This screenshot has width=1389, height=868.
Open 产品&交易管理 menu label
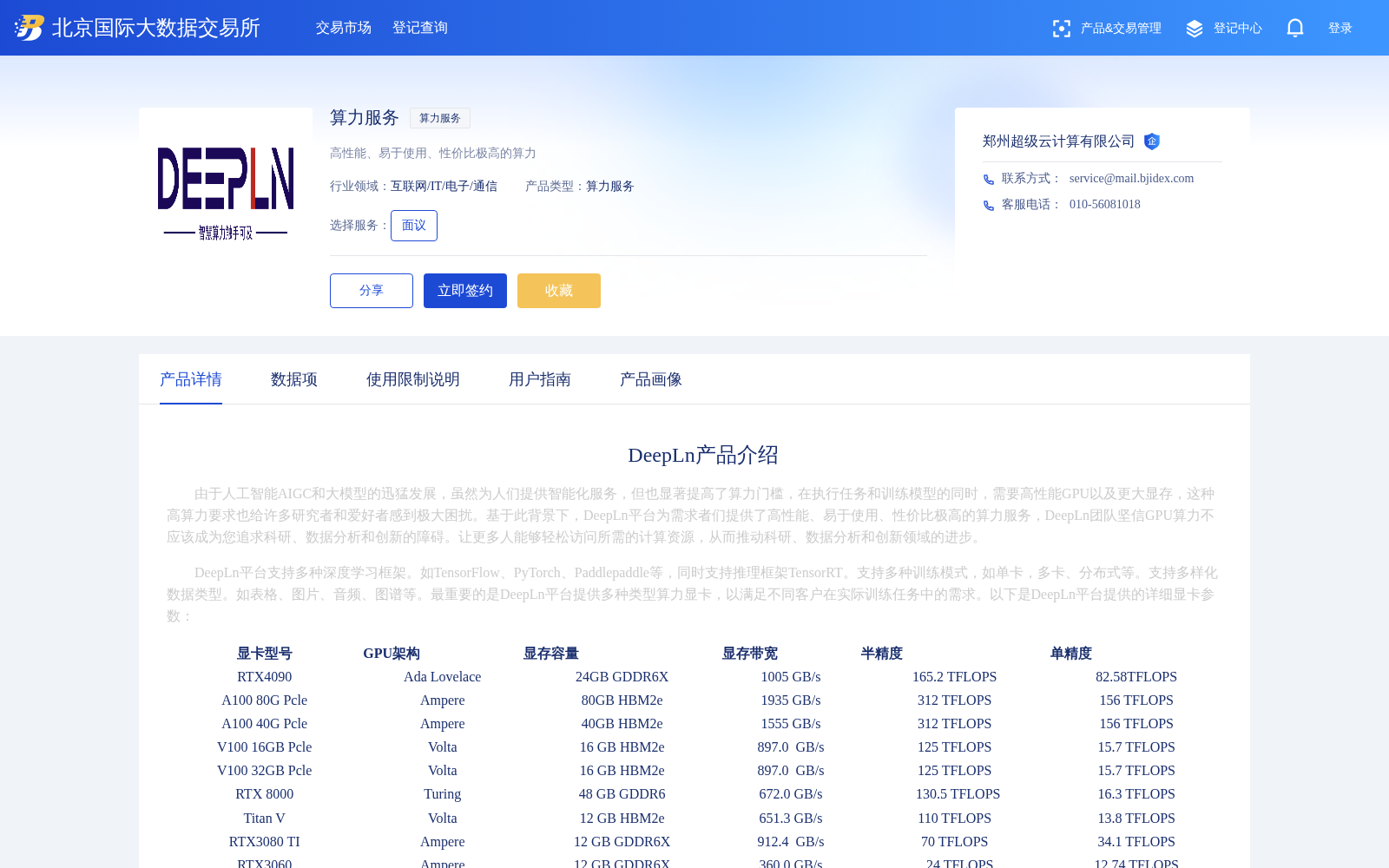click(1121, 29)
